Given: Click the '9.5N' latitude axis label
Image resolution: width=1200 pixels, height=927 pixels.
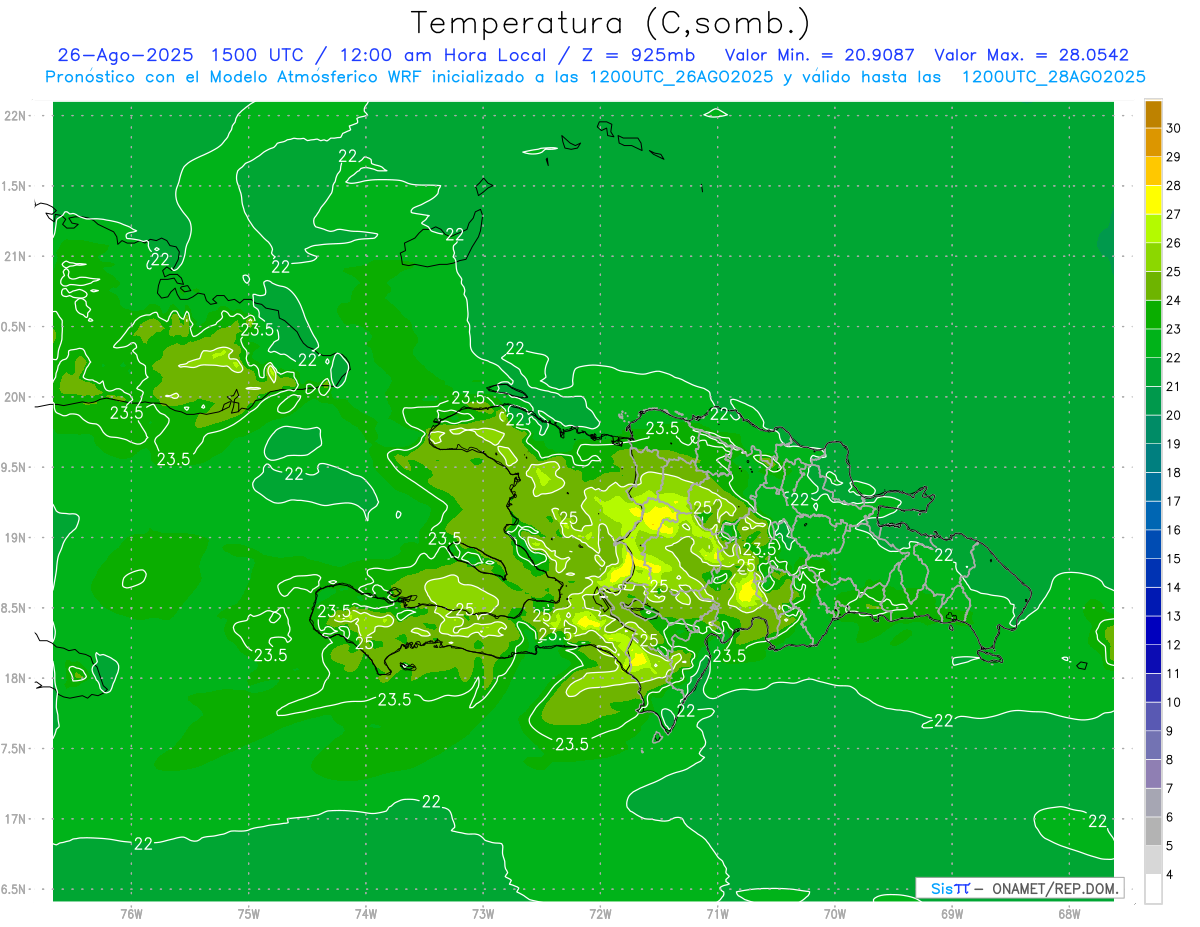Looking at the screenshot, I should click(14, 467).
